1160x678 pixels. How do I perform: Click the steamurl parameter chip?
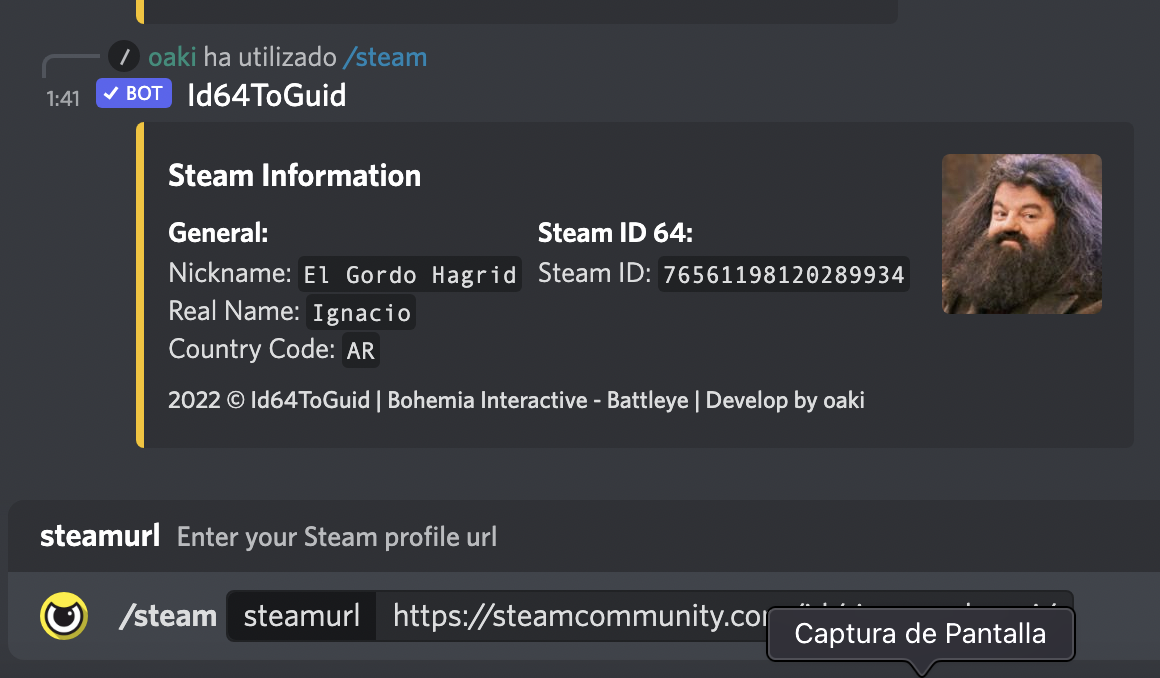coord(301,616)
